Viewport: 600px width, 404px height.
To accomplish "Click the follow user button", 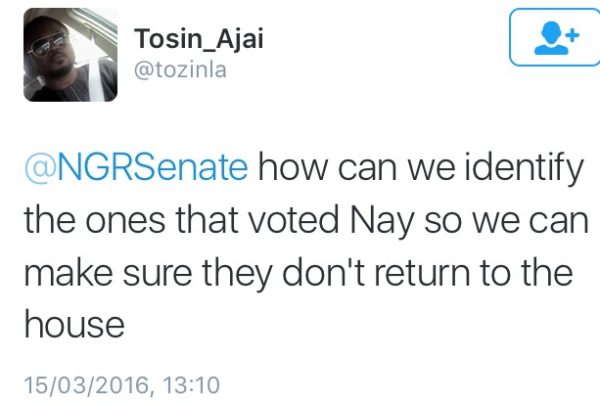I will (552, 38).
